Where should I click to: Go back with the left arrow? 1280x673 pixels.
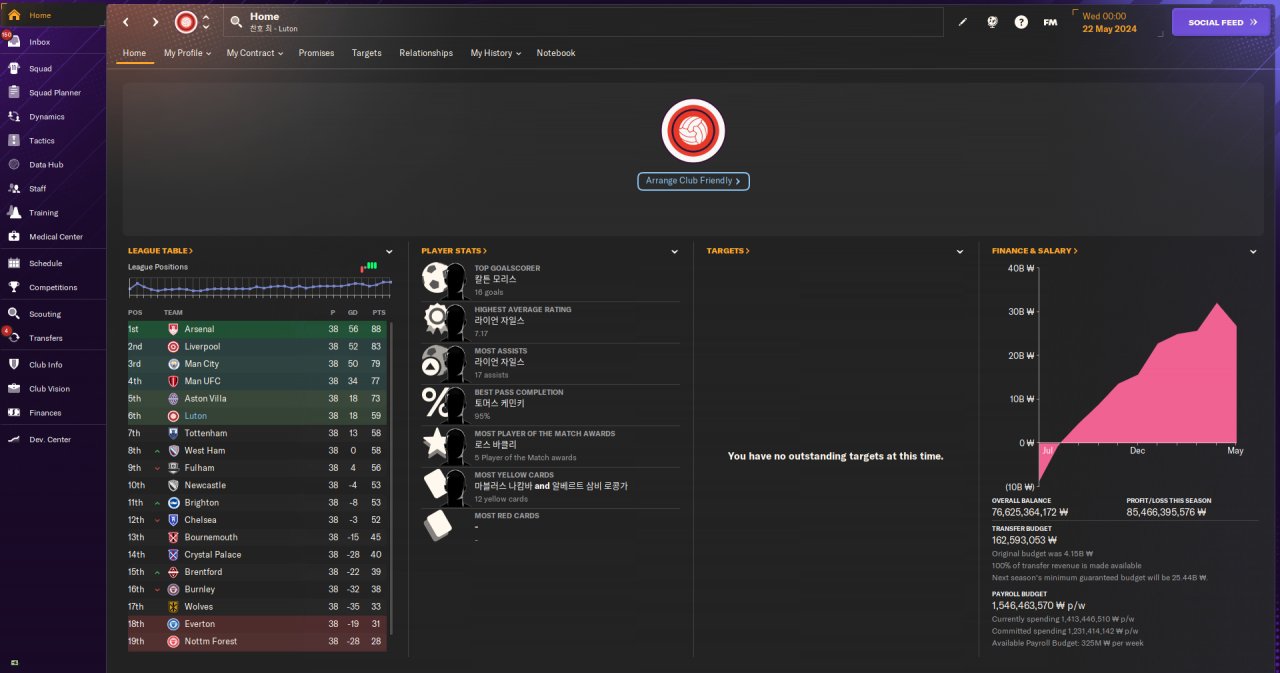pyautogui.click(x=125, y=22)
